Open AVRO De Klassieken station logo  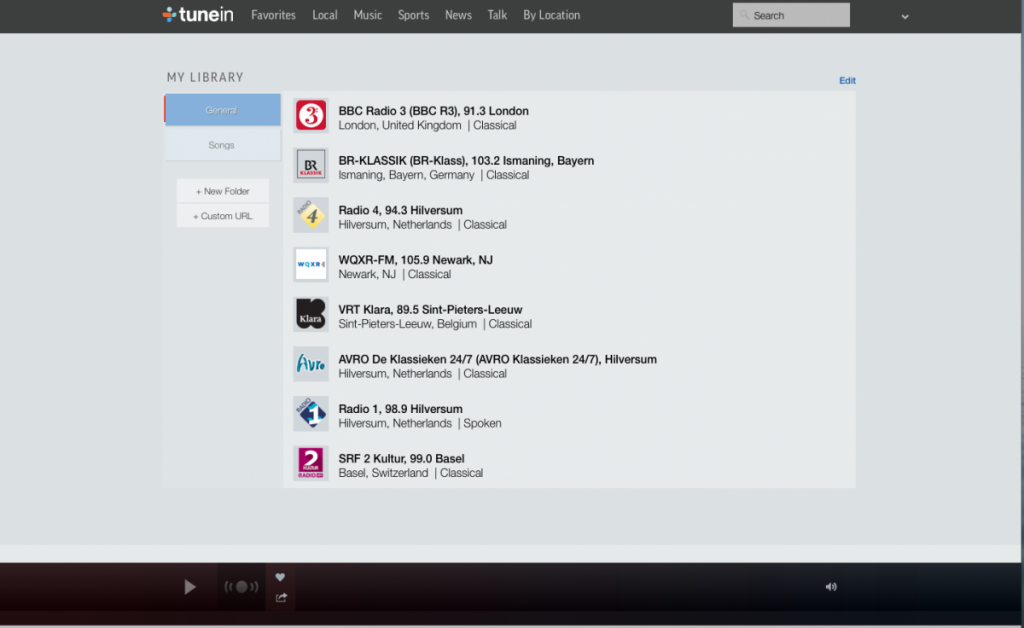pos(311,364)
